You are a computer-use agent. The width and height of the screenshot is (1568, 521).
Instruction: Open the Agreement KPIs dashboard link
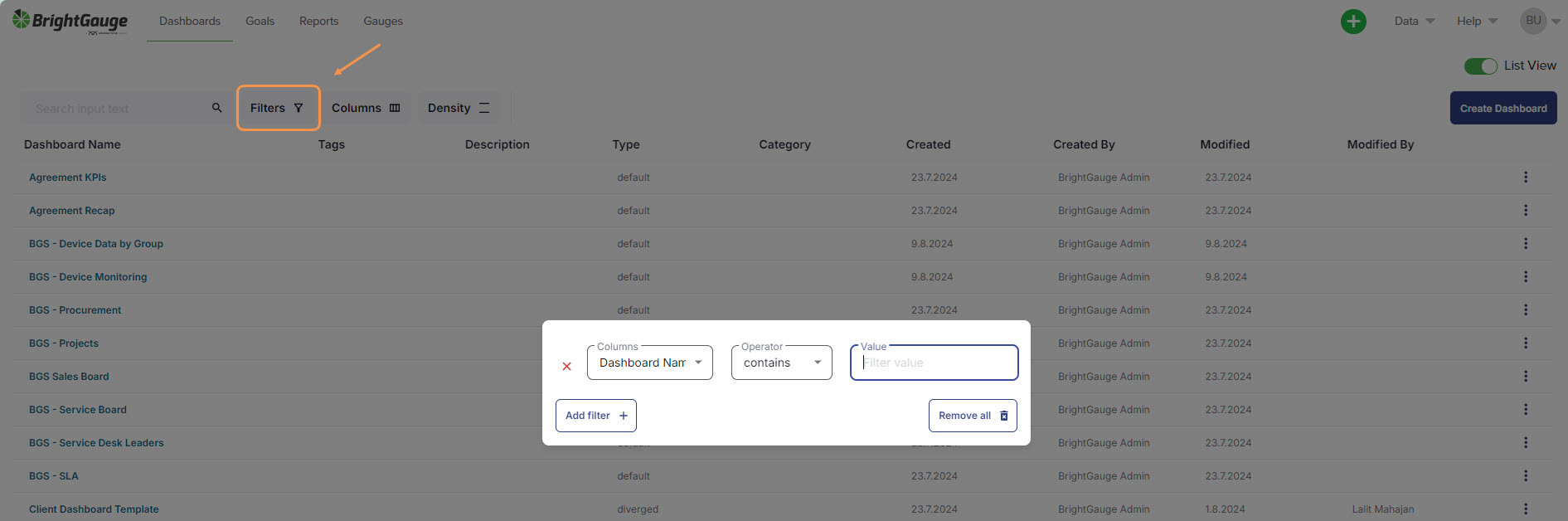pos(68,177)
